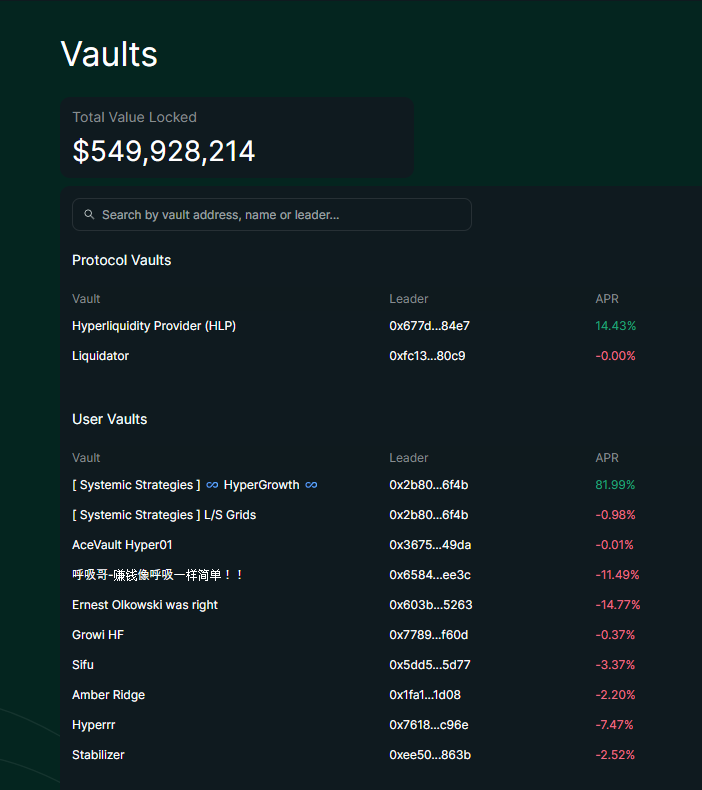
Task: Open Ernest Olkowski was right vault
Action: (145, 605)
